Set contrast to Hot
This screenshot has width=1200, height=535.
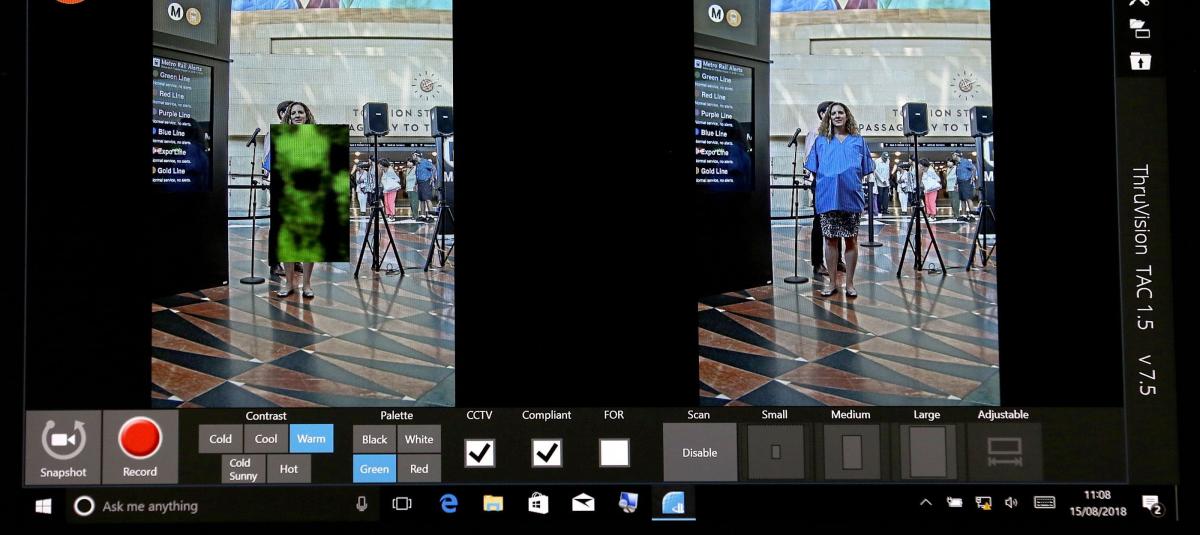(x=289, y=469)
